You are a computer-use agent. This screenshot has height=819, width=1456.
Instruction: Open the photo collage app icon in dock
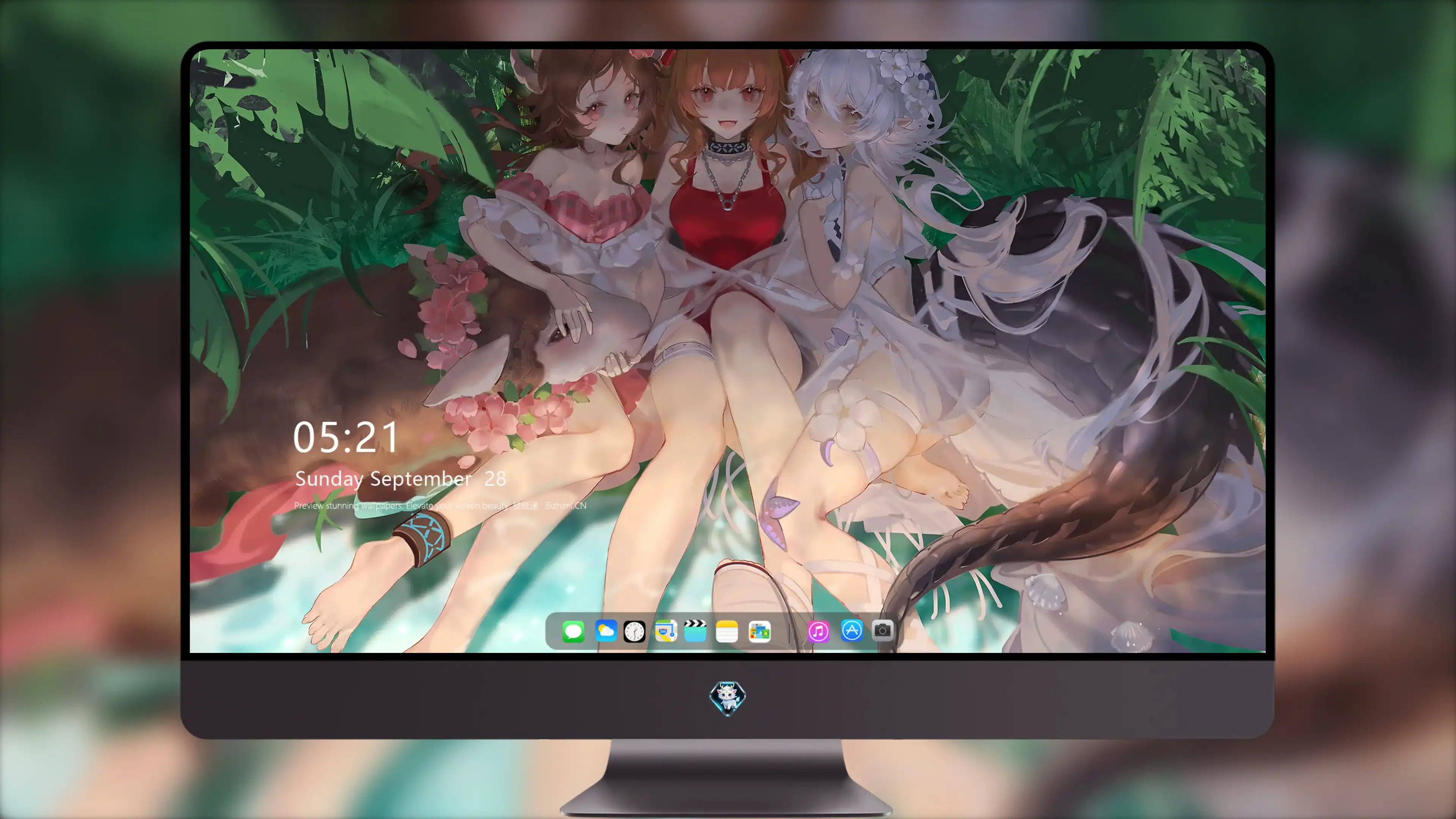[x=759, y=631]
